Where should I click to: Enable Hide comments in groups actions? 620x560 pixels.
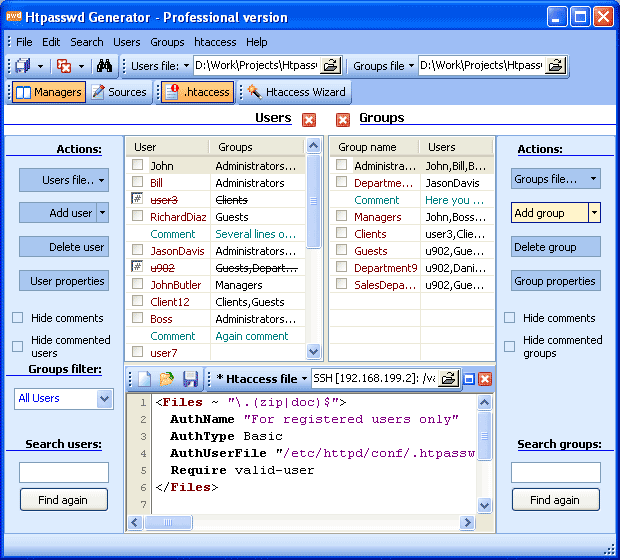pyautogui.click(x=509, y=318)
